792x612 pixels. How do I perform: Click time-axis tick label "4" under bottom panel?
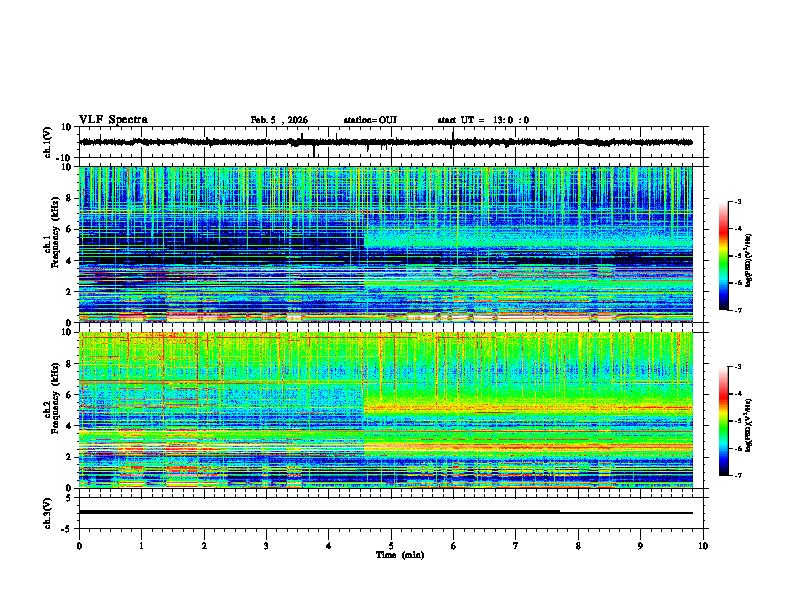coord(329,546)
